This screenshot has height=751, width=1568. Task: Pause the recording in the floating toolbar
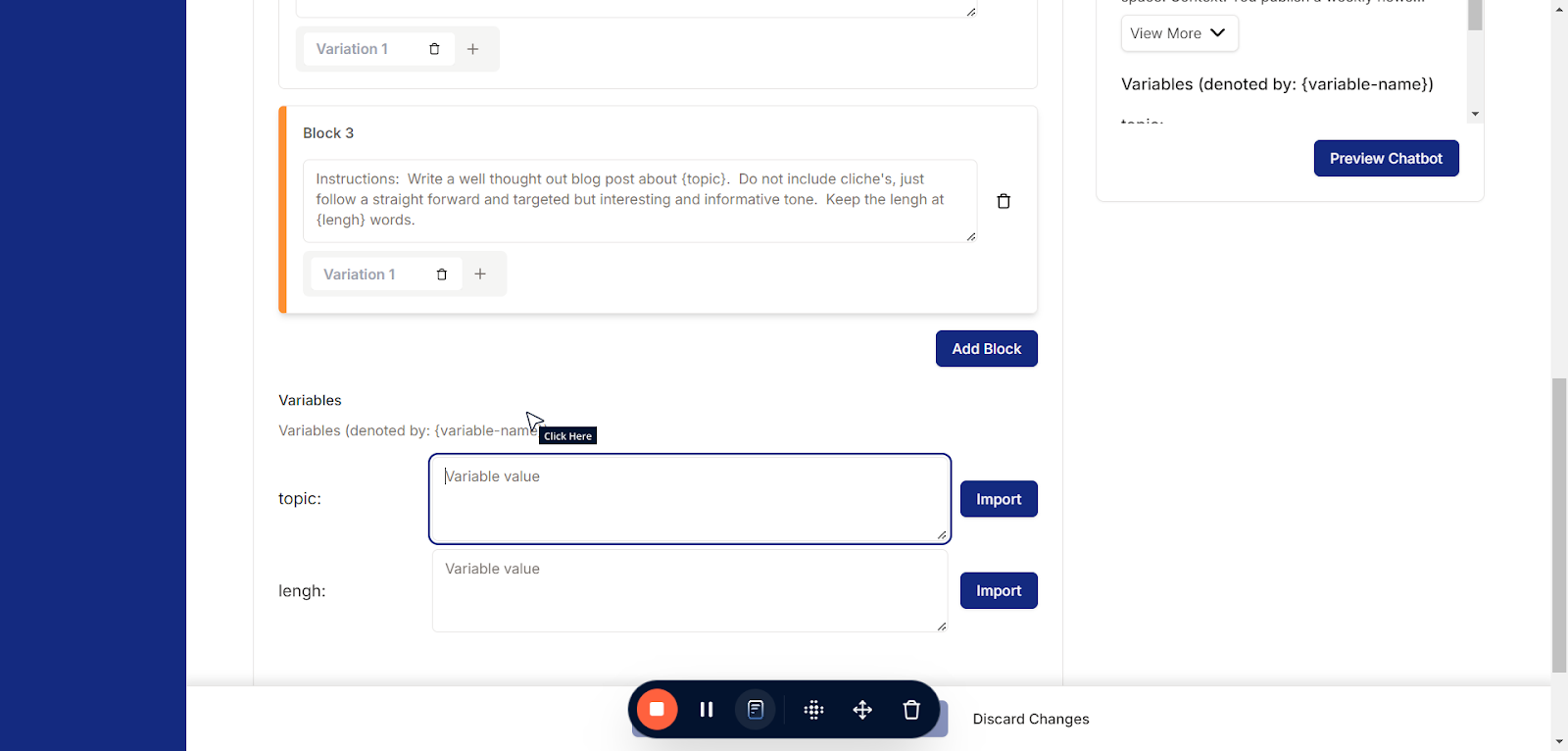pos(706,710)
